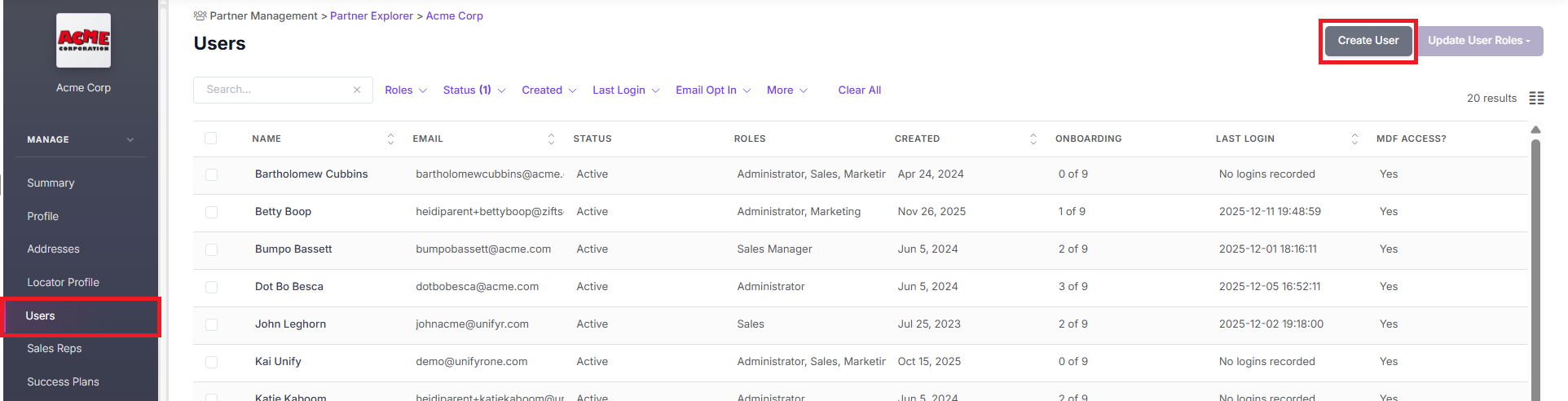Click email dotbobesca@acme.com

pyautogui.click(x=477, y=286)
